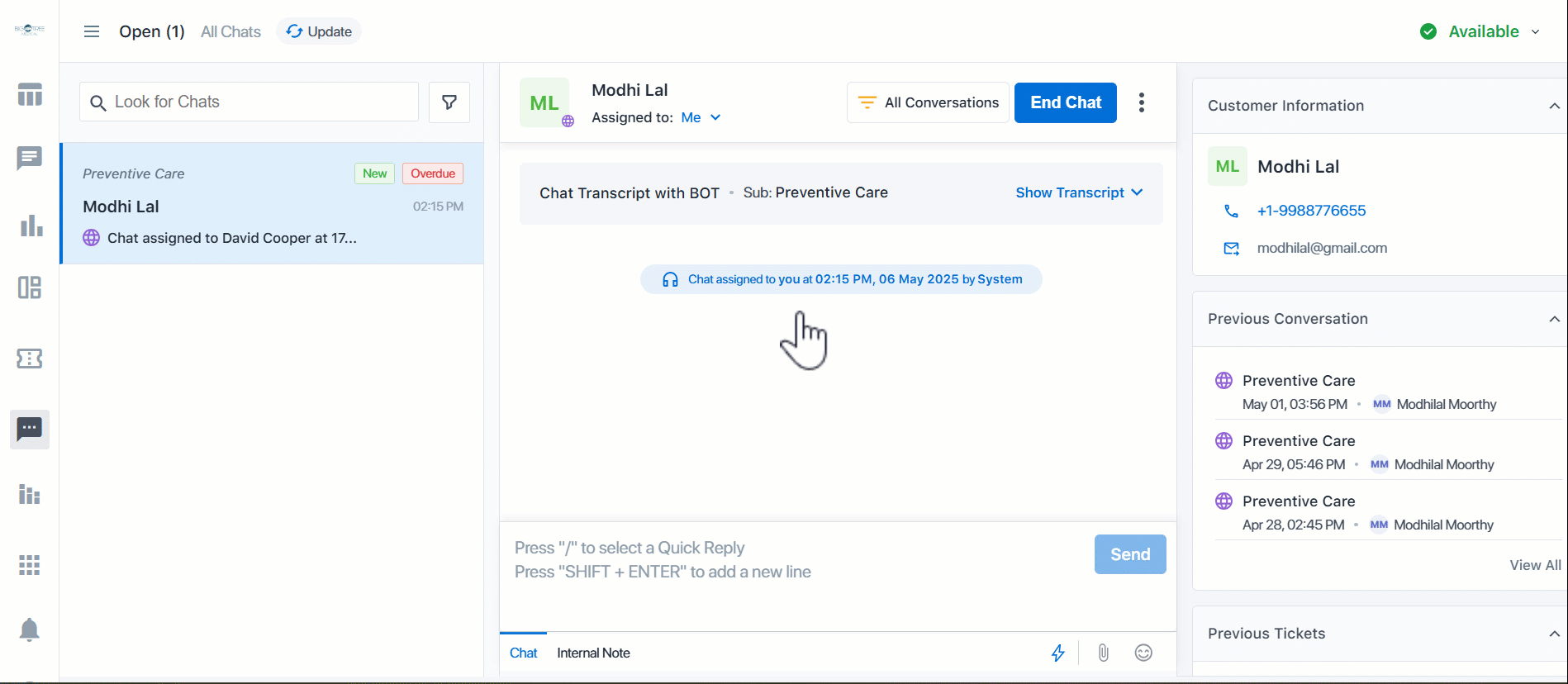This screenshot has height=684, width=1568.
Task: Click the Modhi Lal name in chat header
Action: coord(630,90)
